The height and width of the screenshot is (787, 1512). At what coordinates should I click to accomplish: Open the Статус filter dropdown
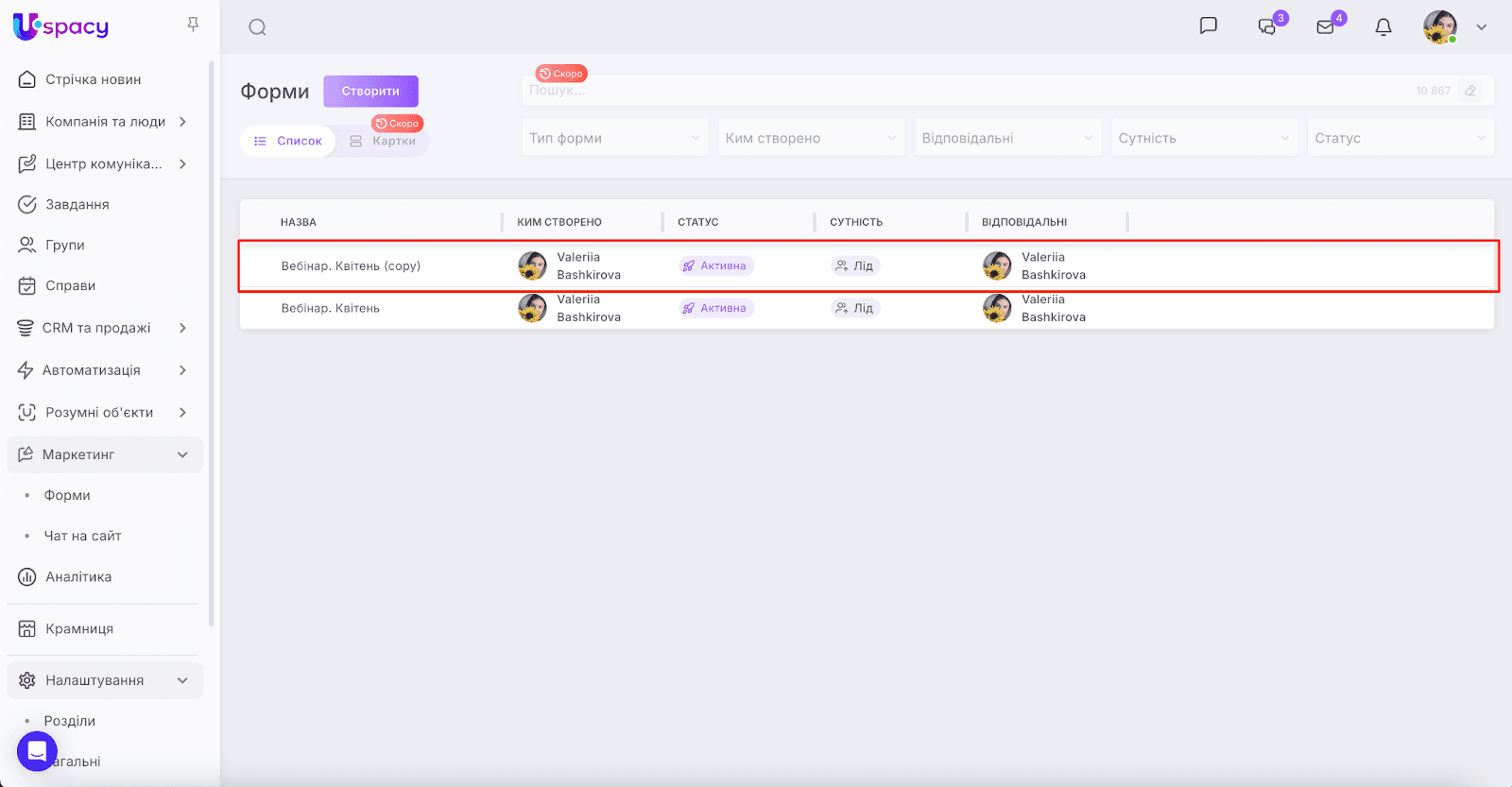[x=1400, y=138]
